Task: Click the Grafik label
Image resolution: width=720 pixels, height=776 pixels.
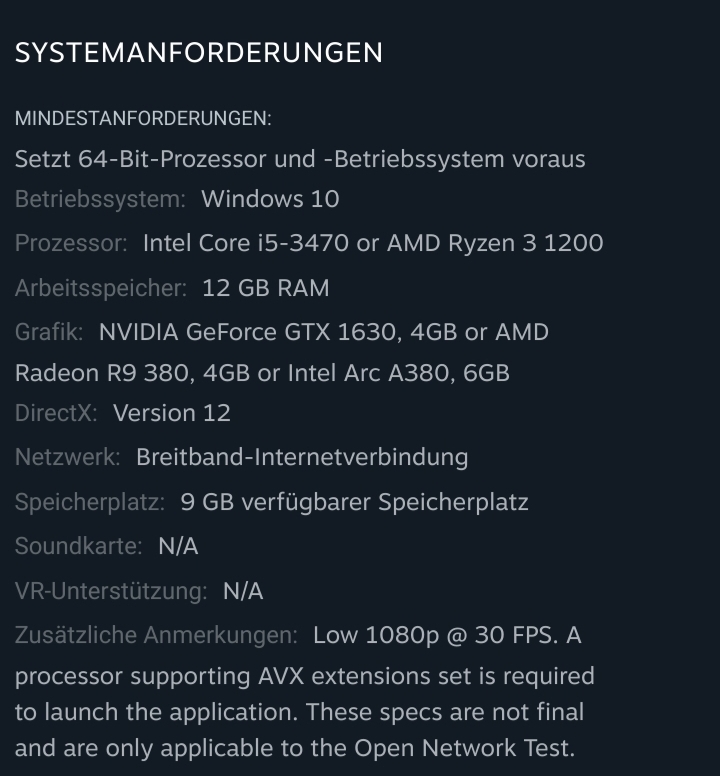Action: click(x=49, y=332)
